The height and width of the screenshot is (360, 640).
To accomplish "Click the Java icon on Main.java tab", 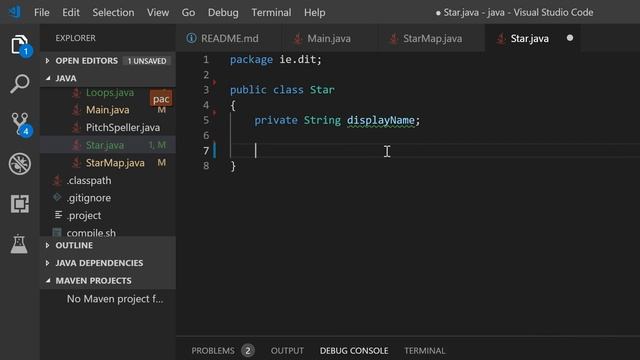I will [298, 39].
